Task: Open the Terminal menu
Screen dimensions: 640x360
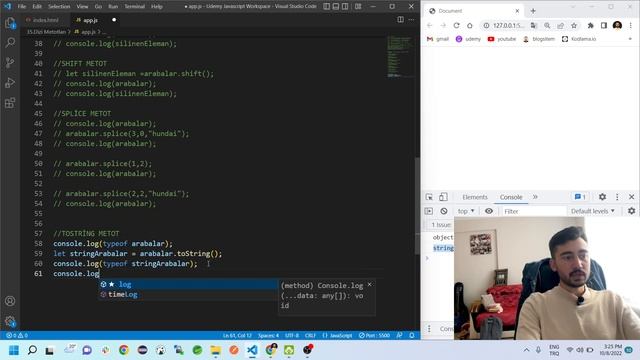Action: pyautogui.click(x=134, y=7)
